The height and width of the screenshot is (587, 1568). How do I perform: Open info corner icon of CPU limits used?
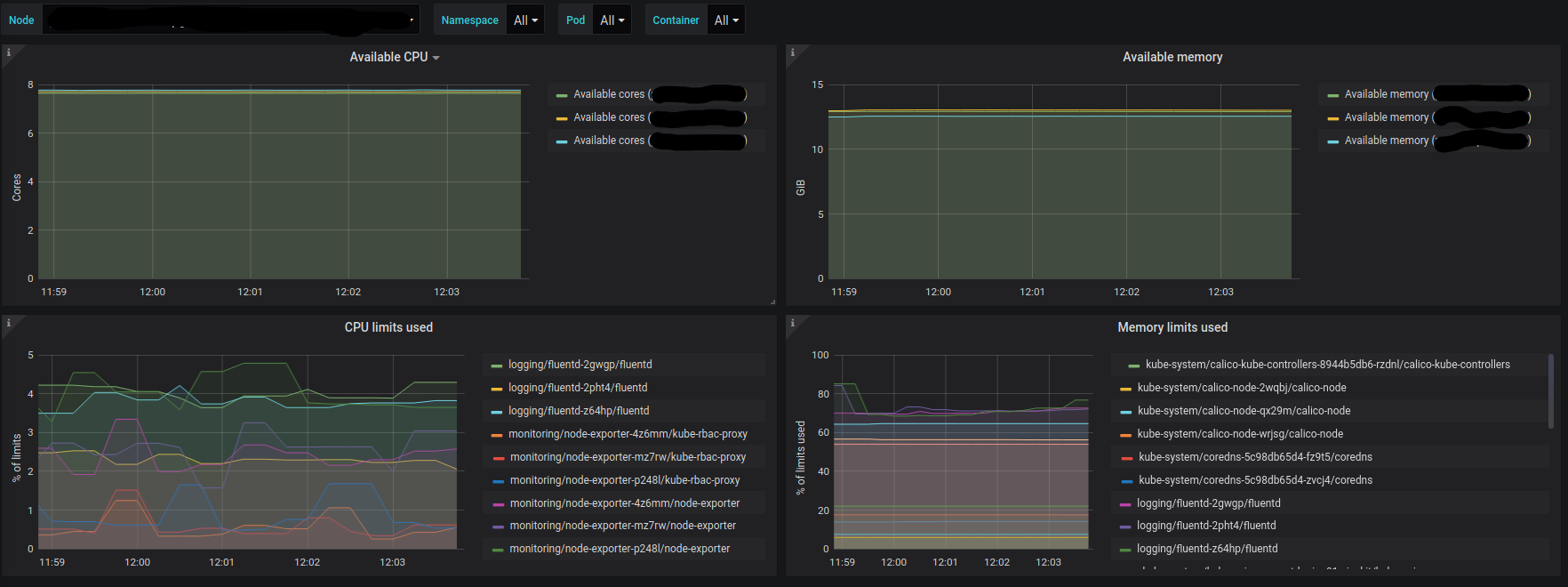coord(9,323)
